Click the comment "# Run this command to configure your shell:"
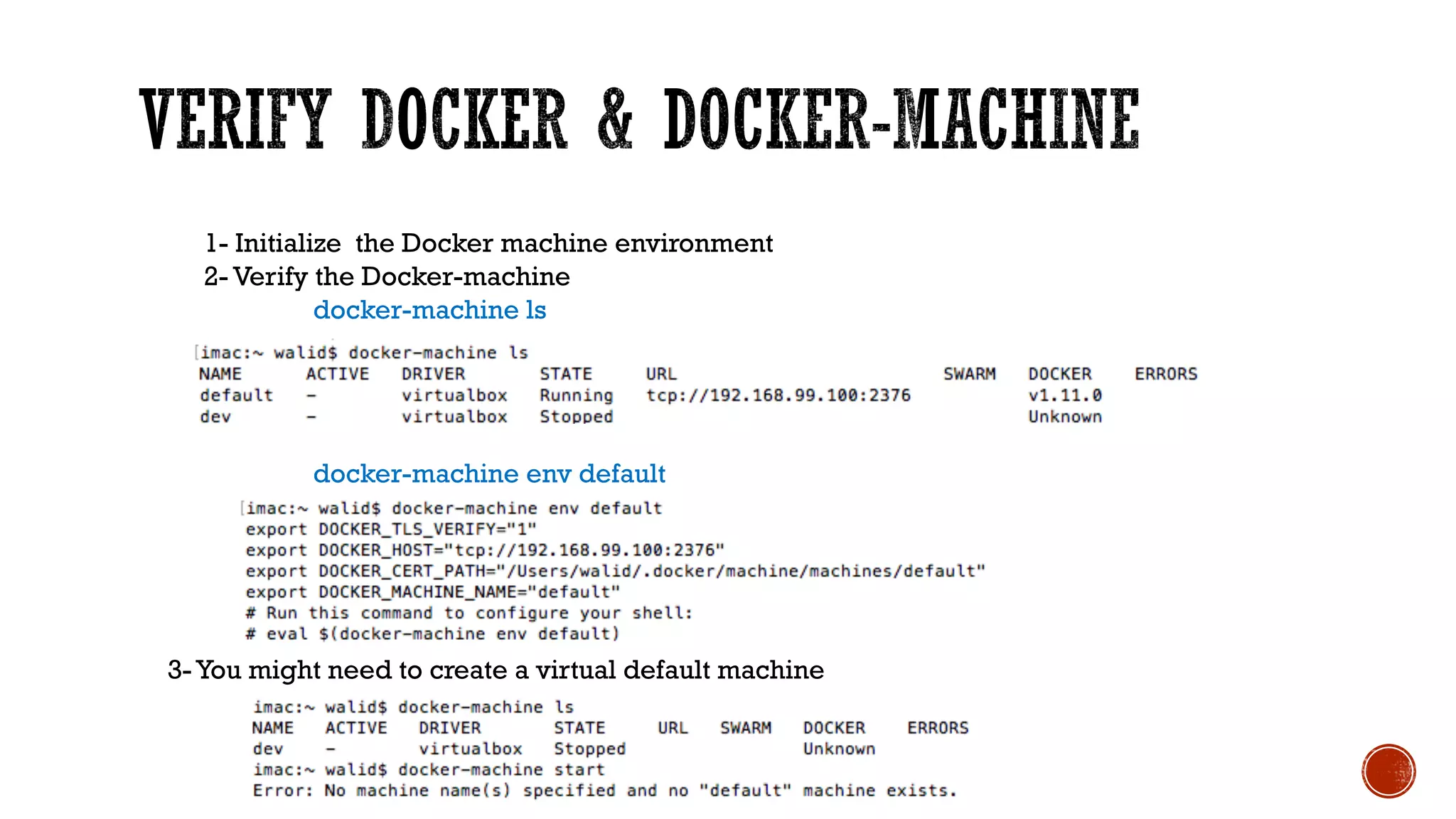Viewport: 1456px width, 819px height. [469, 614]
